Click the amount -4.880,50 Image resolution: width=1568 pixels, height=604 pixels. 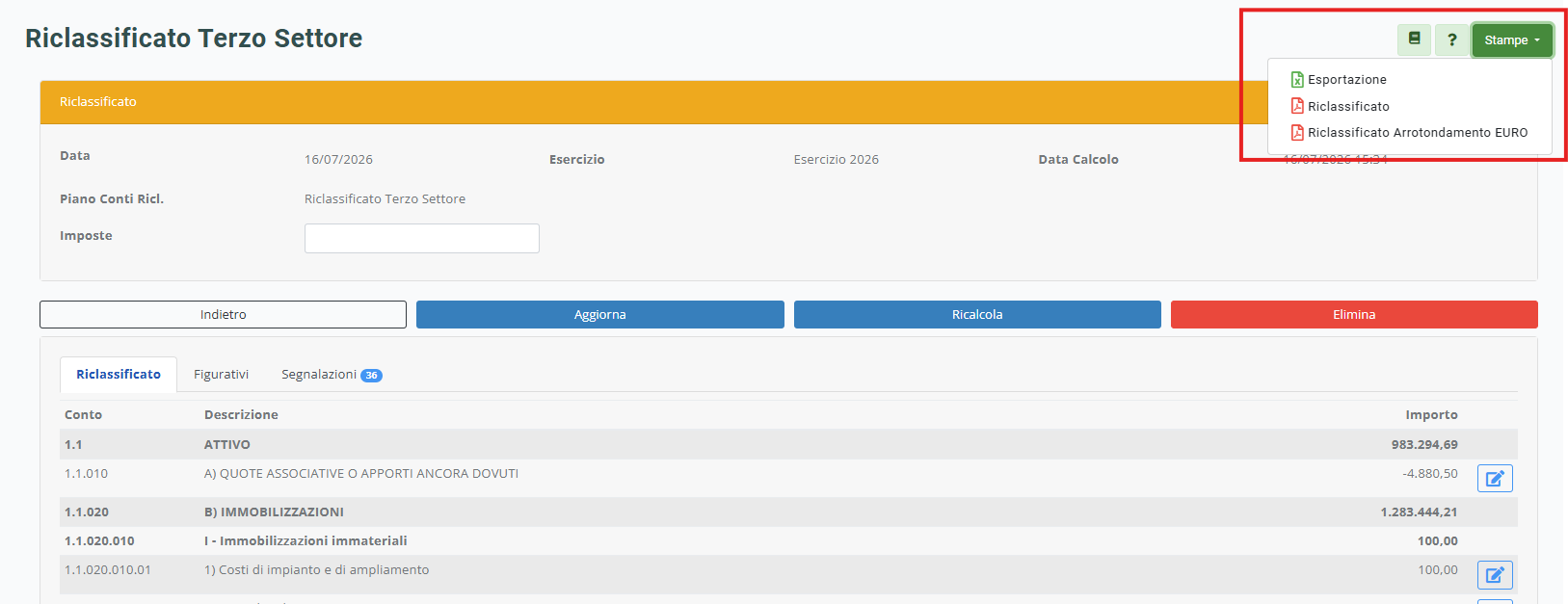(x=1430, y=474)
